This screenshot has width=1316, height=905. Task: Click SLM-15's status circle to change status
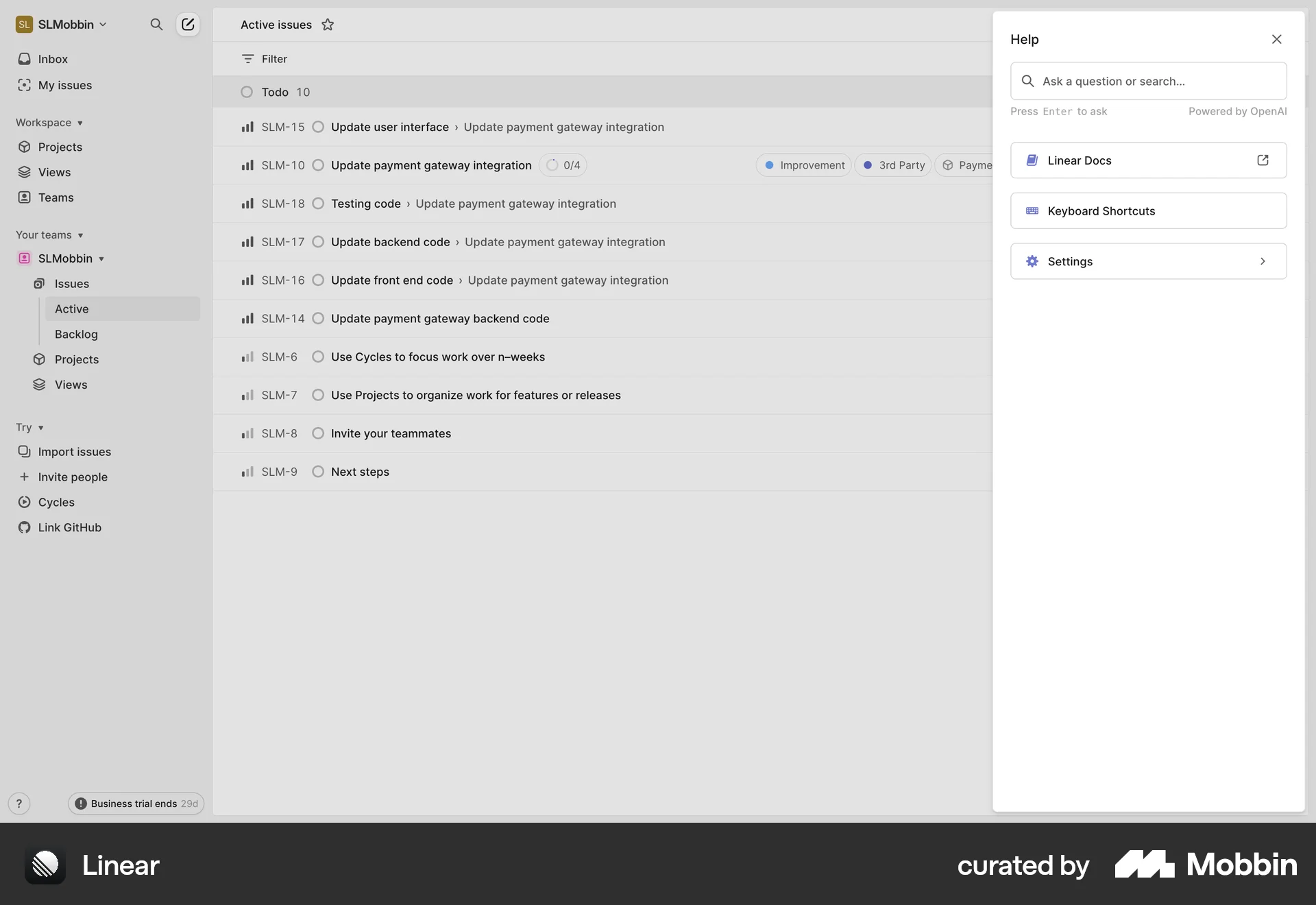point(317,127)
